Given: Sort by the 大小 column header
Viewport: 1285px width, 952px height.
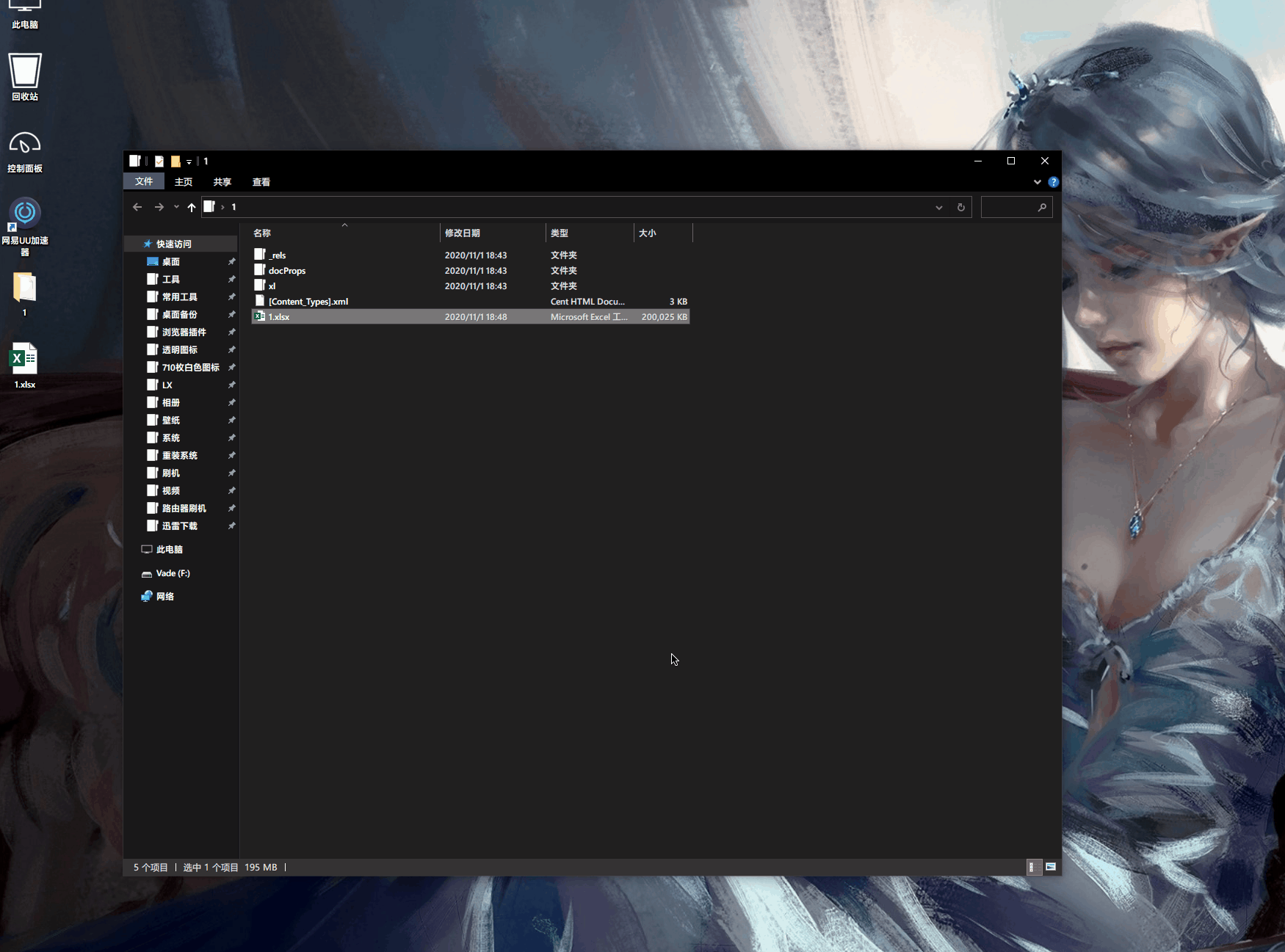Looking at the screenshot, I should pyautogui.click(x=663, y=233).
